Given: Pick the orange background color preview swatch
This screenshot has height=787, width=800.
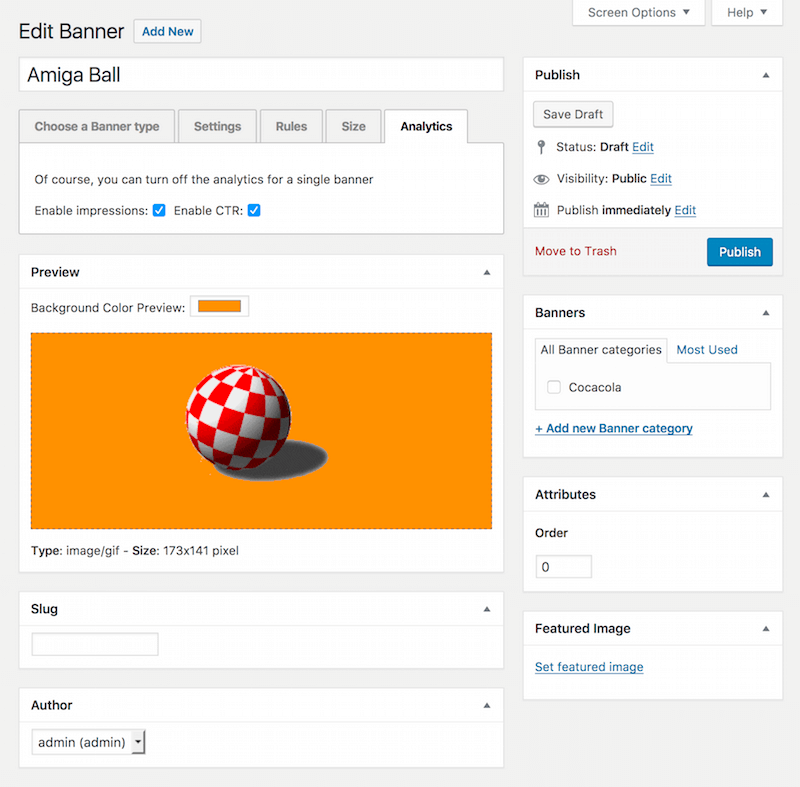Looking at the screenshot, I should (x=219, y=307).
